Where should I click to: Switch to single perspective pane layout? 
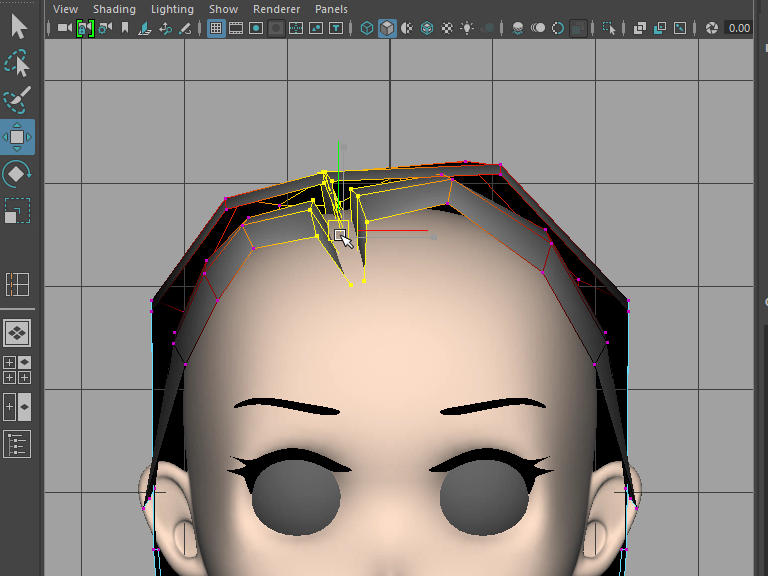tap(17, 333)
